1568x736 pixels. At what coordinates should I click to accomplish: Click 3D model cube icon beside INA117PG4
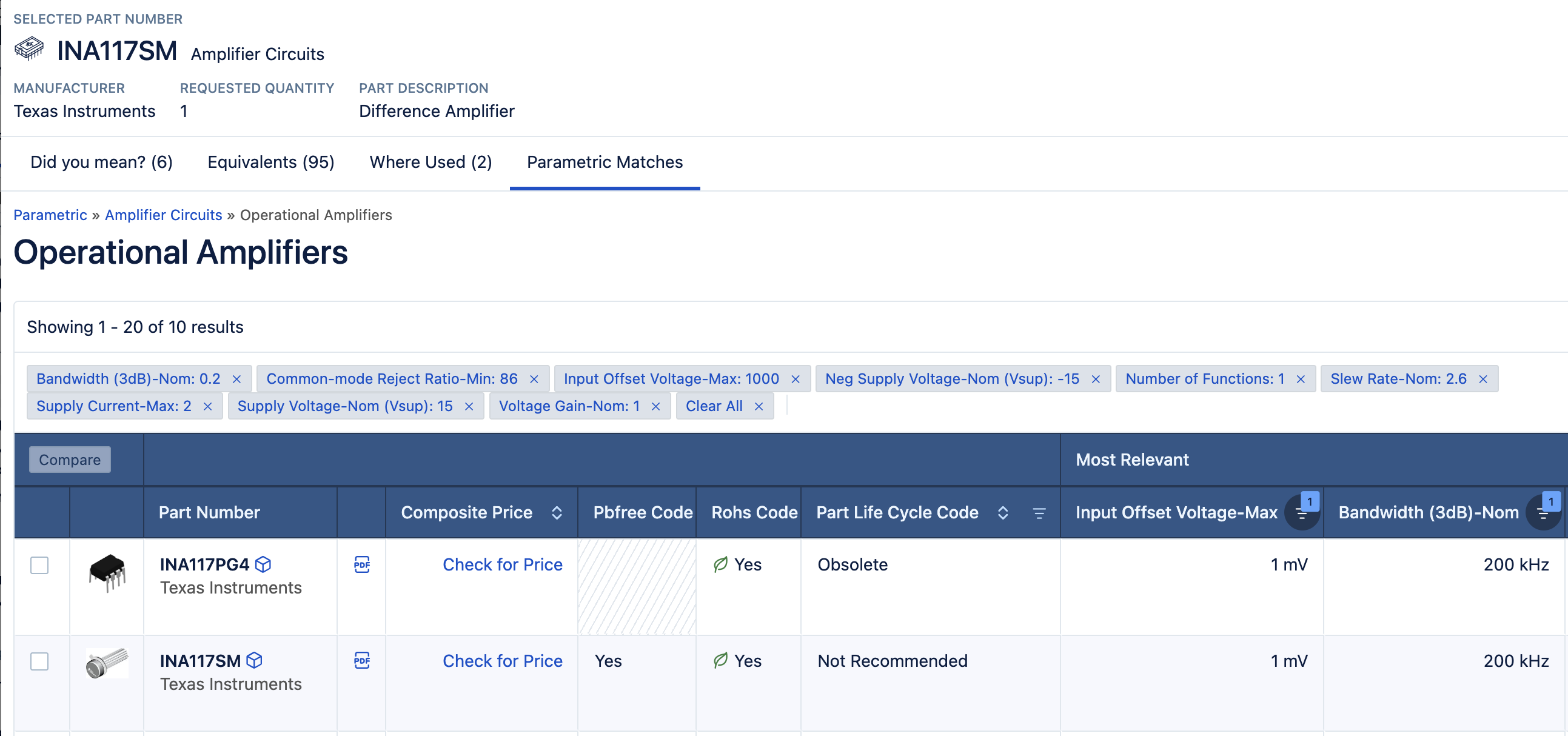[263, 564]
